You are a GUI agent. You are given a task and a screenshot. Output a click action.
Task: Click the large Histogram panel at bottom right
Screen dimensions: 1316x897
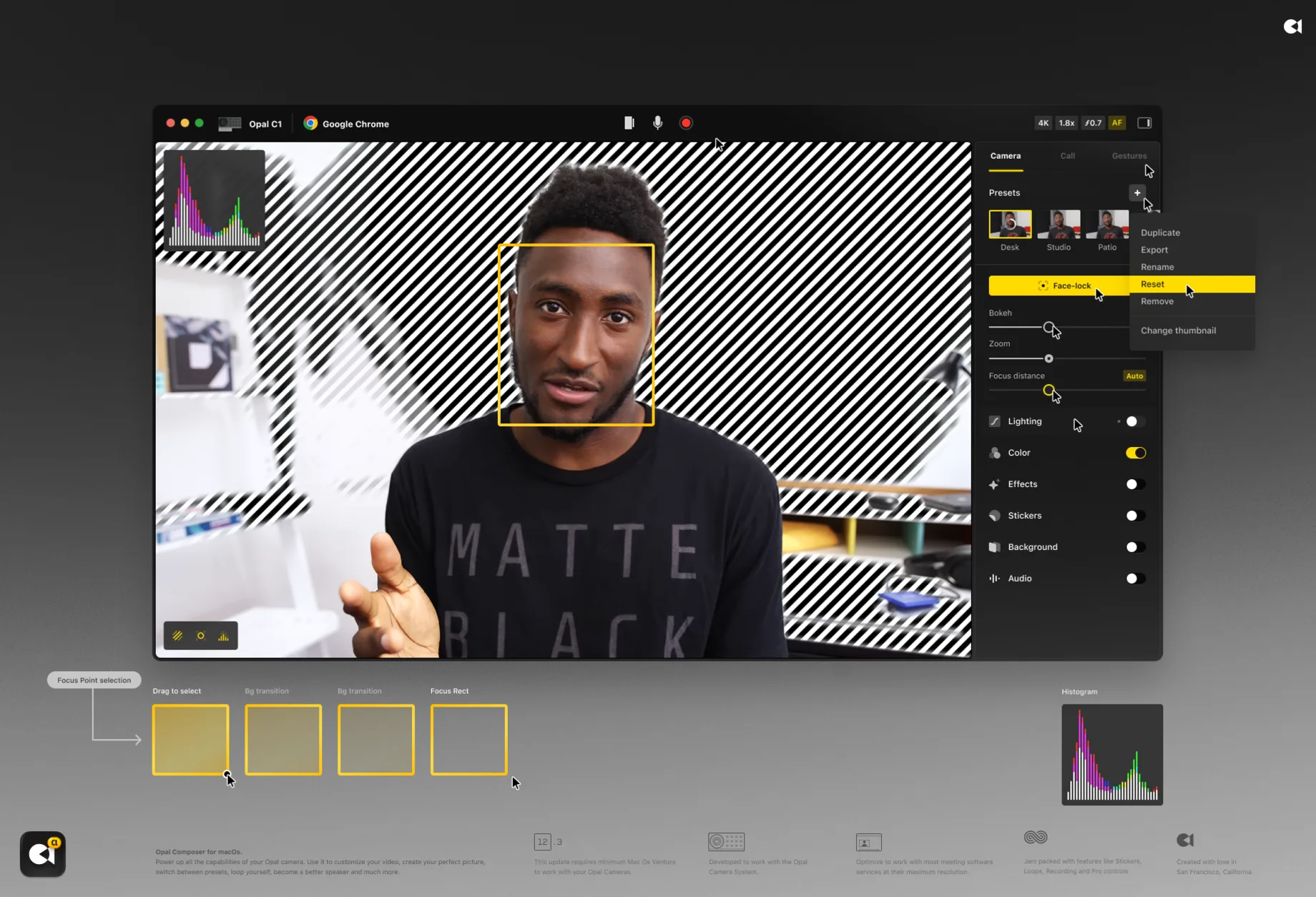[1112, 755]
